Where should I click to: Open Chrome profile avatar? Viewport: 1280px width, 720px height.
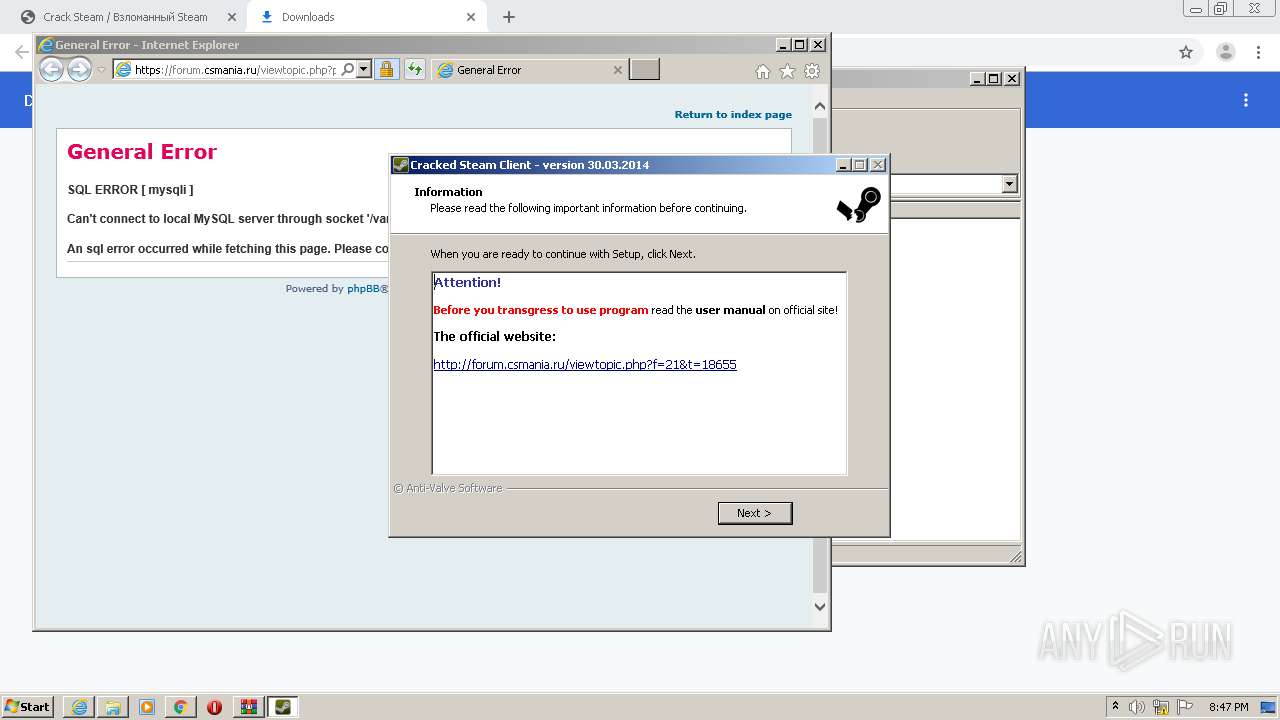1225,52
